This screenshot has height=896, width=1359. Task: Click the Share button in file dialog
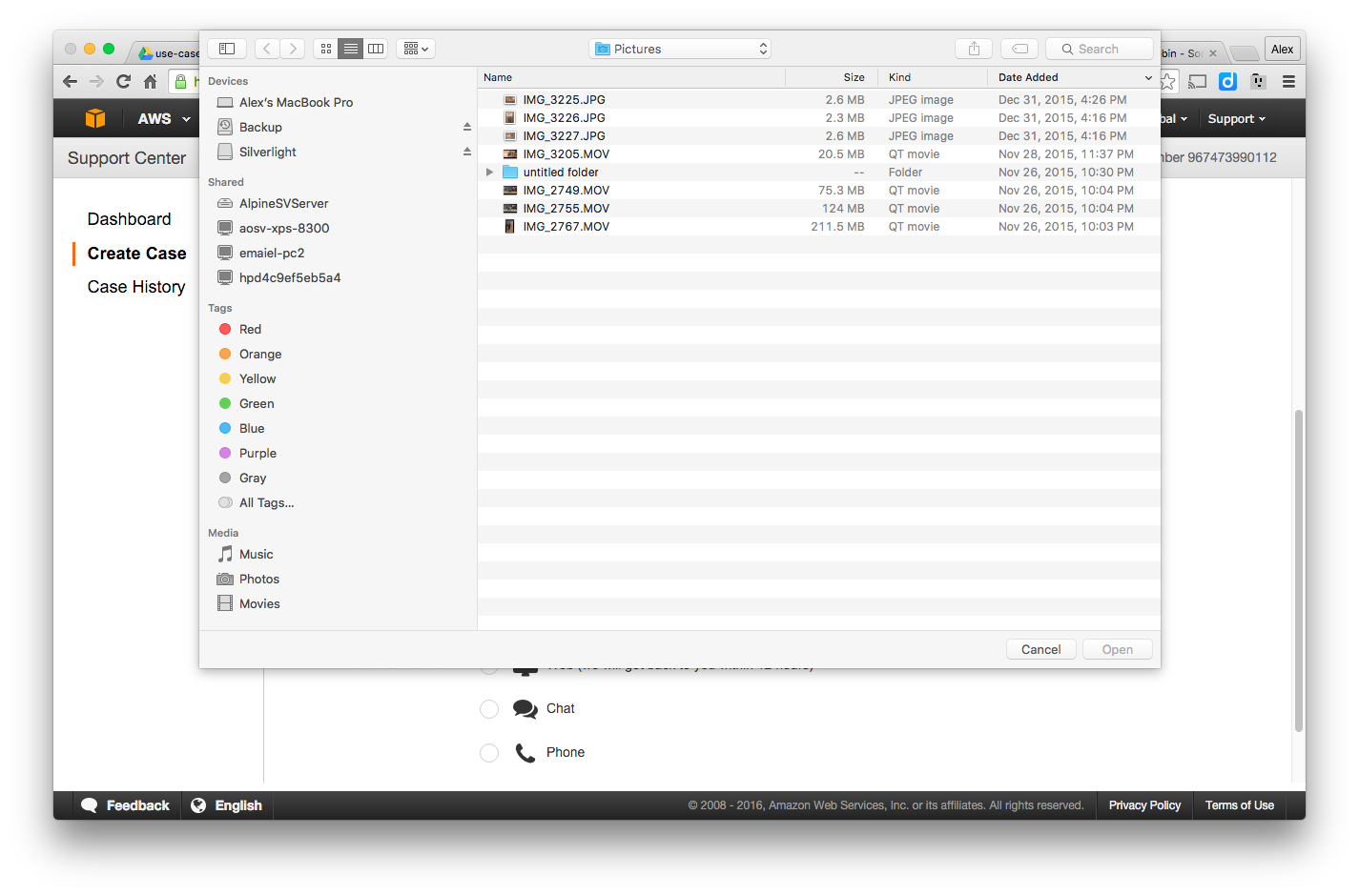click(974, 49)
